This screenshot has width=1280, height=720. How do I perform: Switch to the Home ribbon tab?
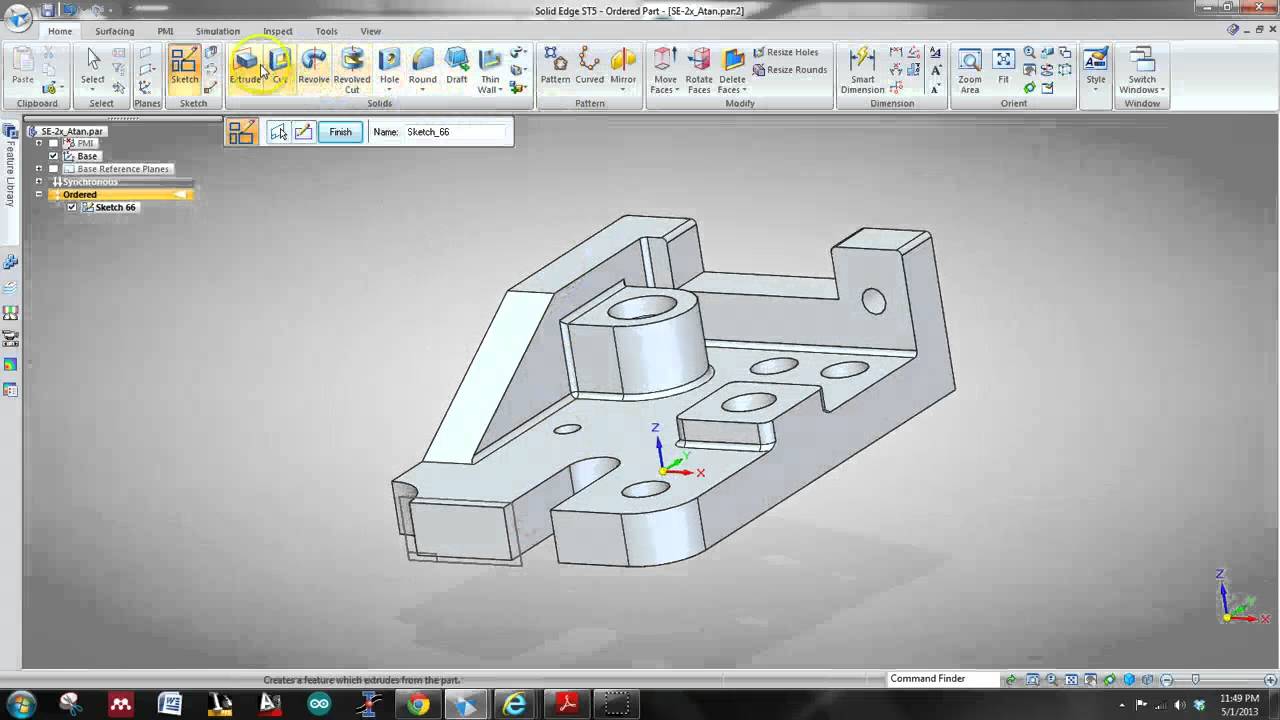tap(60, 31)
